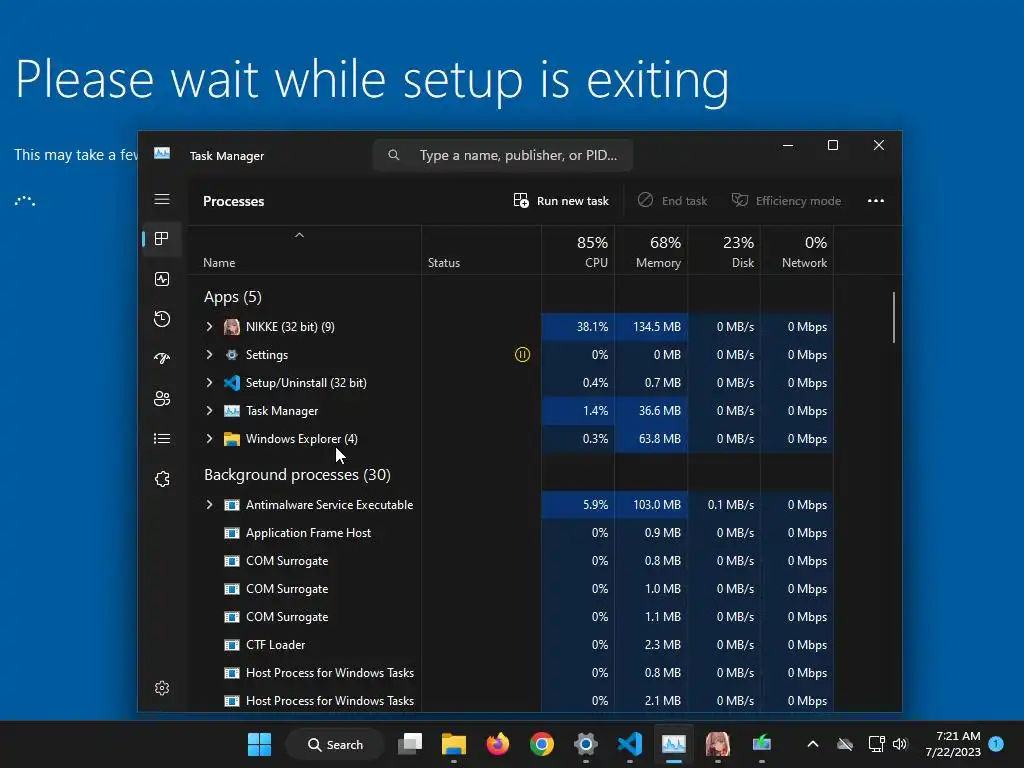
Task: Switch to NIKKE app on the taskbar
Action: point(718,744)
